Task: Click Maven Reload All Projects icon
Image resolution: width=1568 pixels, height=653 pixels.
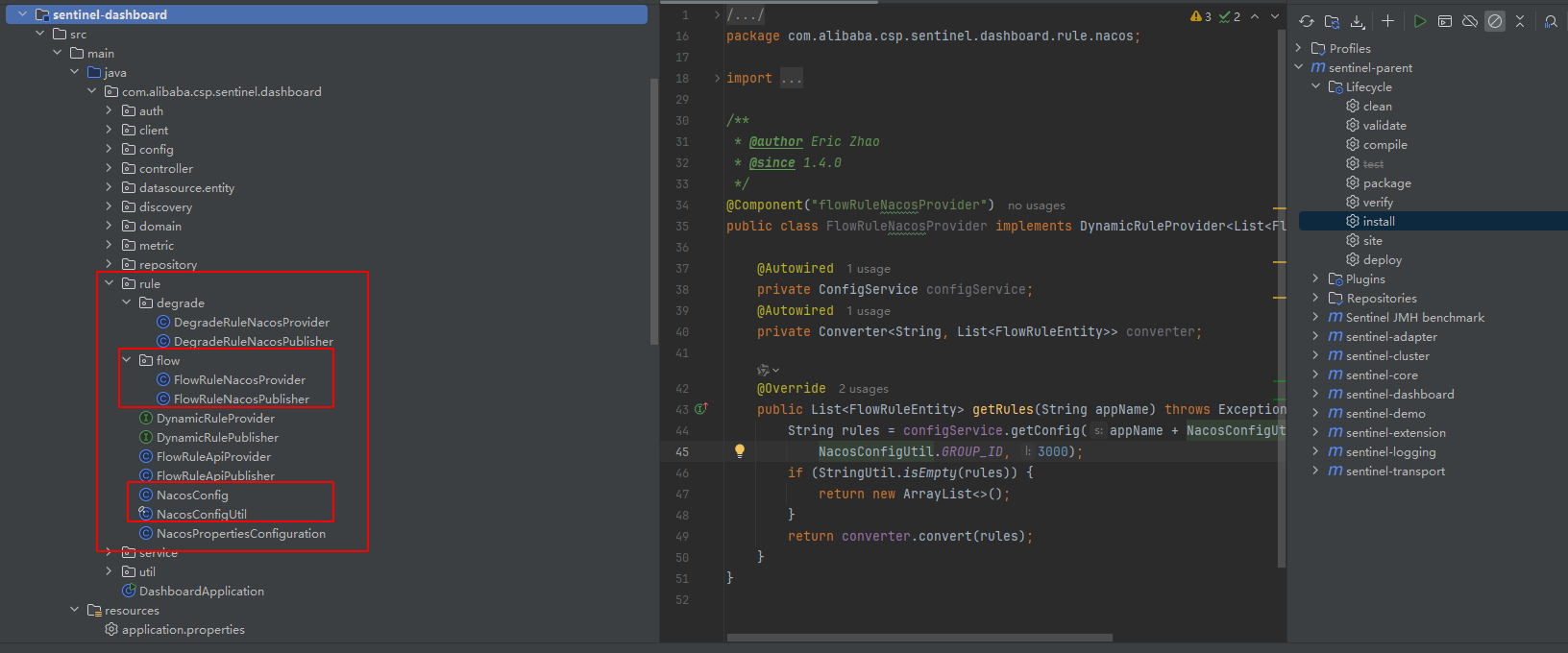Action: (x=1307, y=21)
